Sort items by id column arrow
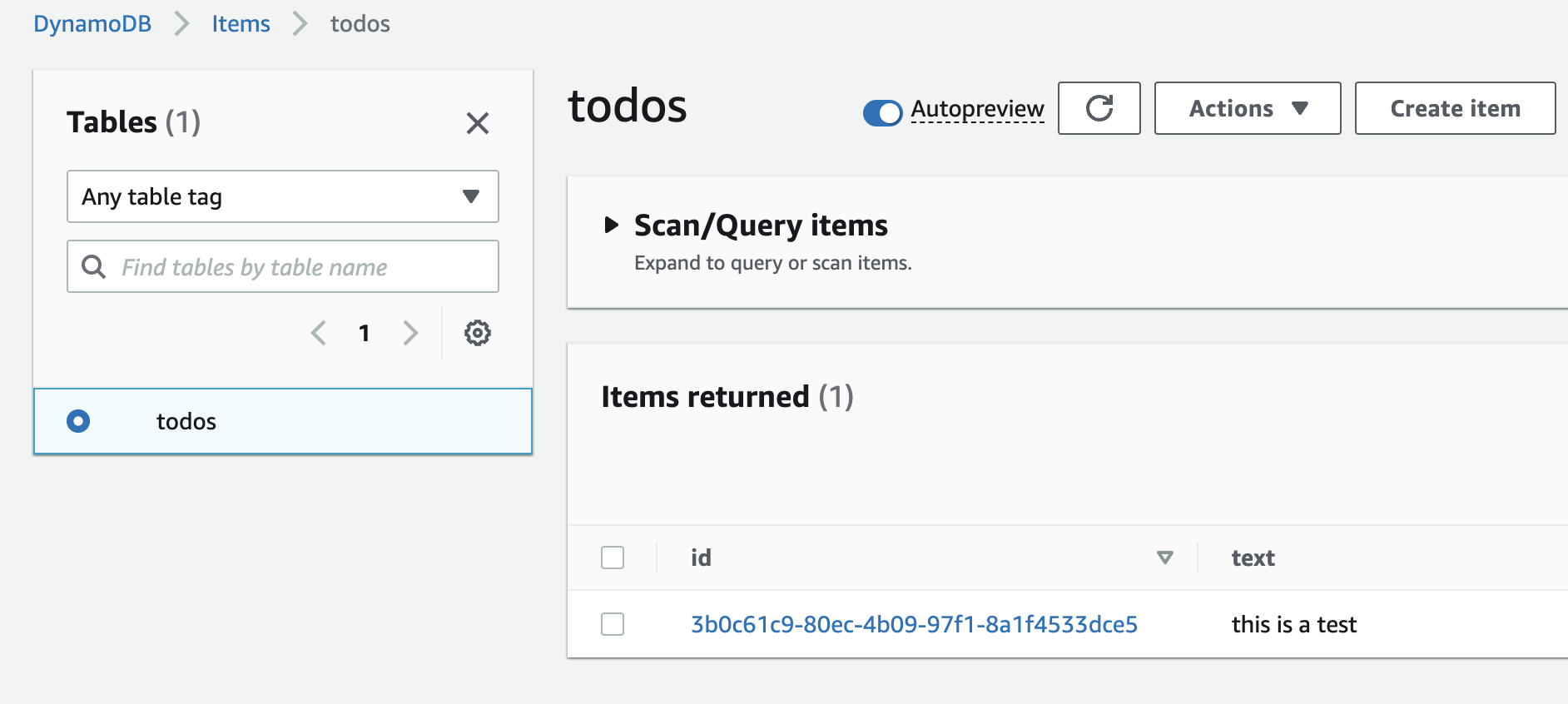Viewport: 1568px width, 704px height. tap(1164, 558)
